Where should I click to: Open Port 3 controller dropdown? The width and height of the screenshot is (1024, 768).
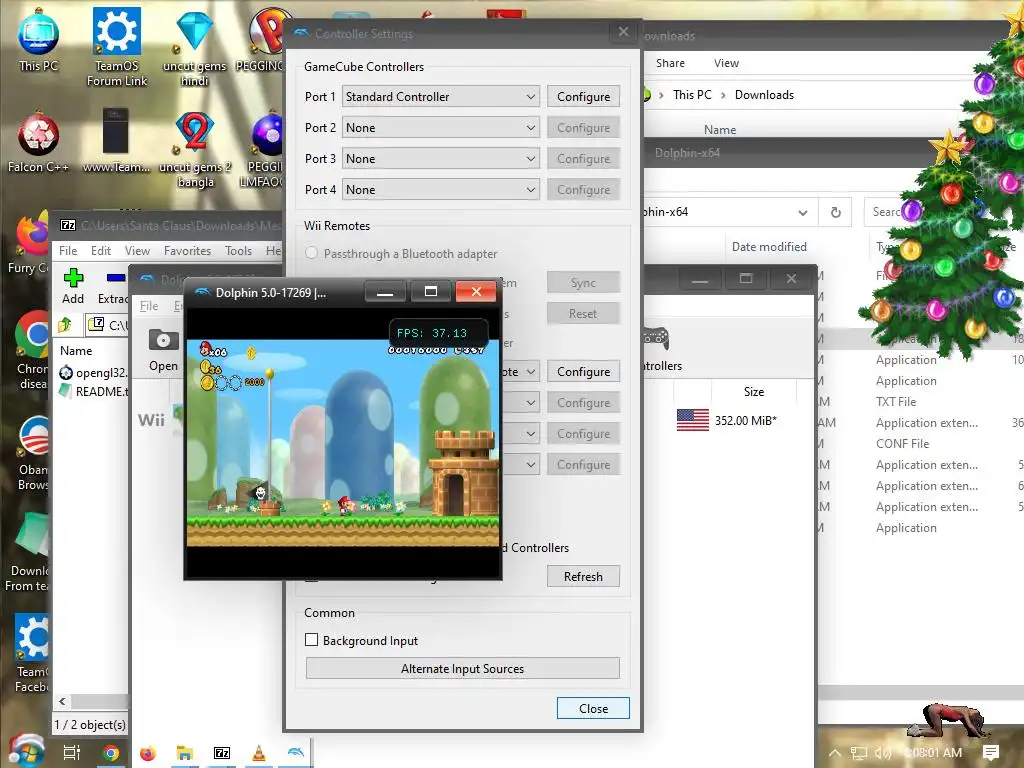pyautogui.click(x=441, y=159)
